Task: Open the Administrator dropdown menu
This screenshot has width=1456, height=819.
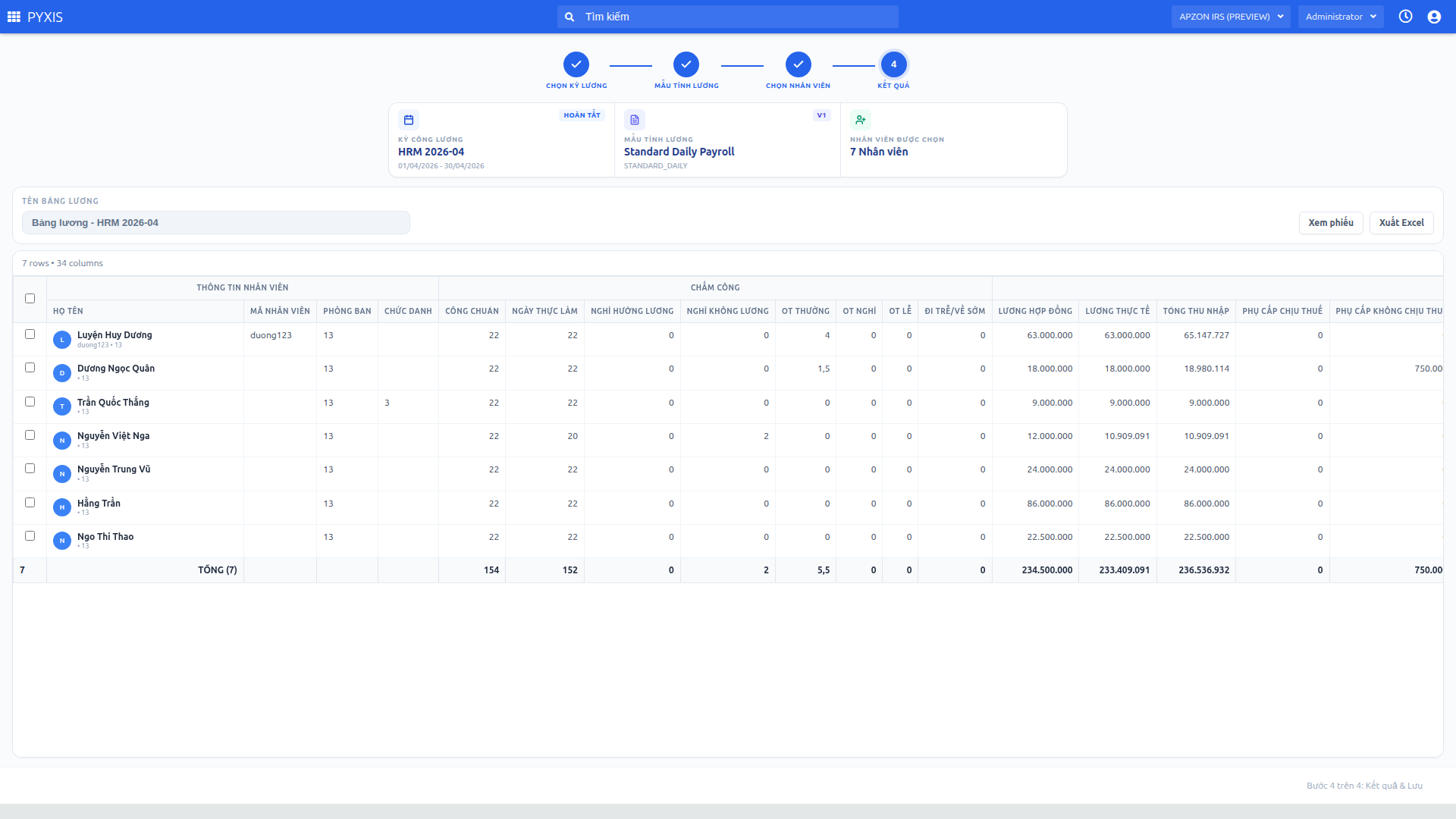Action: (1341, 17)
